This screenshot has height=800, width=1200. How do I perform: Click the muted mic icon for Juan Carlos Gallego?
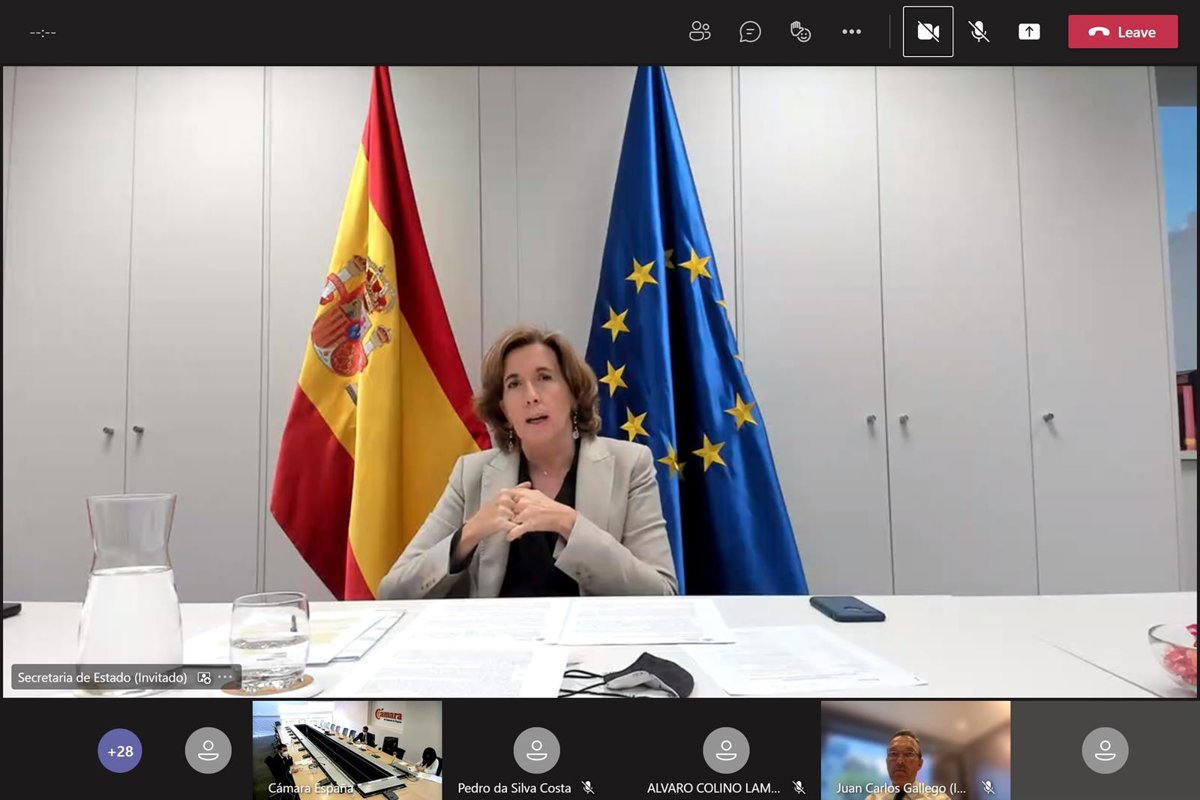click(988, 788)
